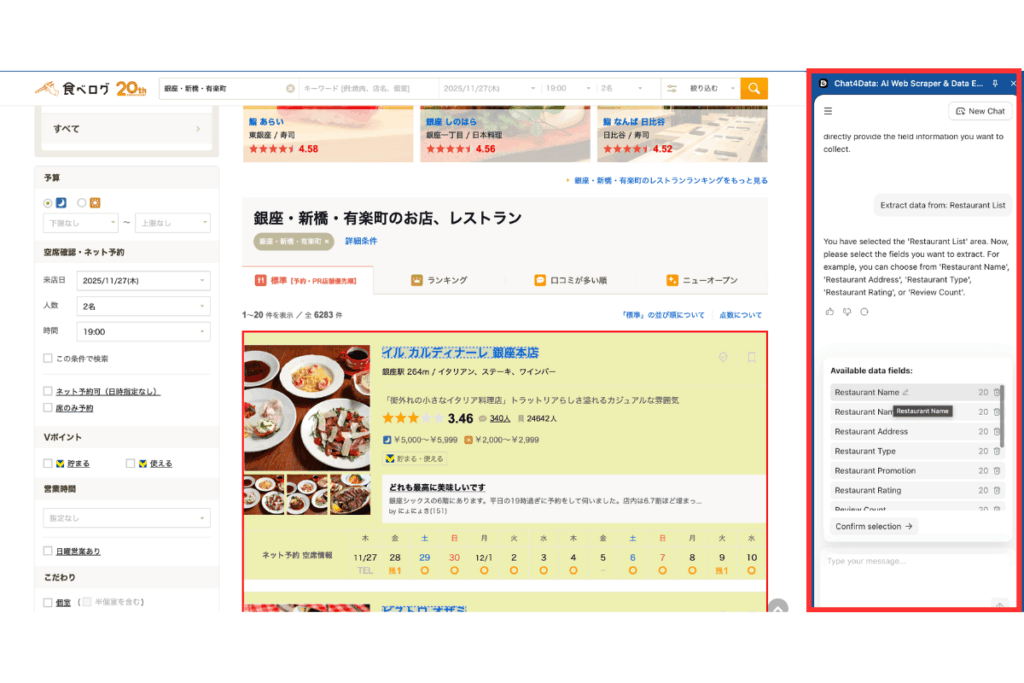Switch to the ランキング tab
Image resolution: width=1024 pixels, height=683 pixels.
pyautogui.click(x=439, y=280)
